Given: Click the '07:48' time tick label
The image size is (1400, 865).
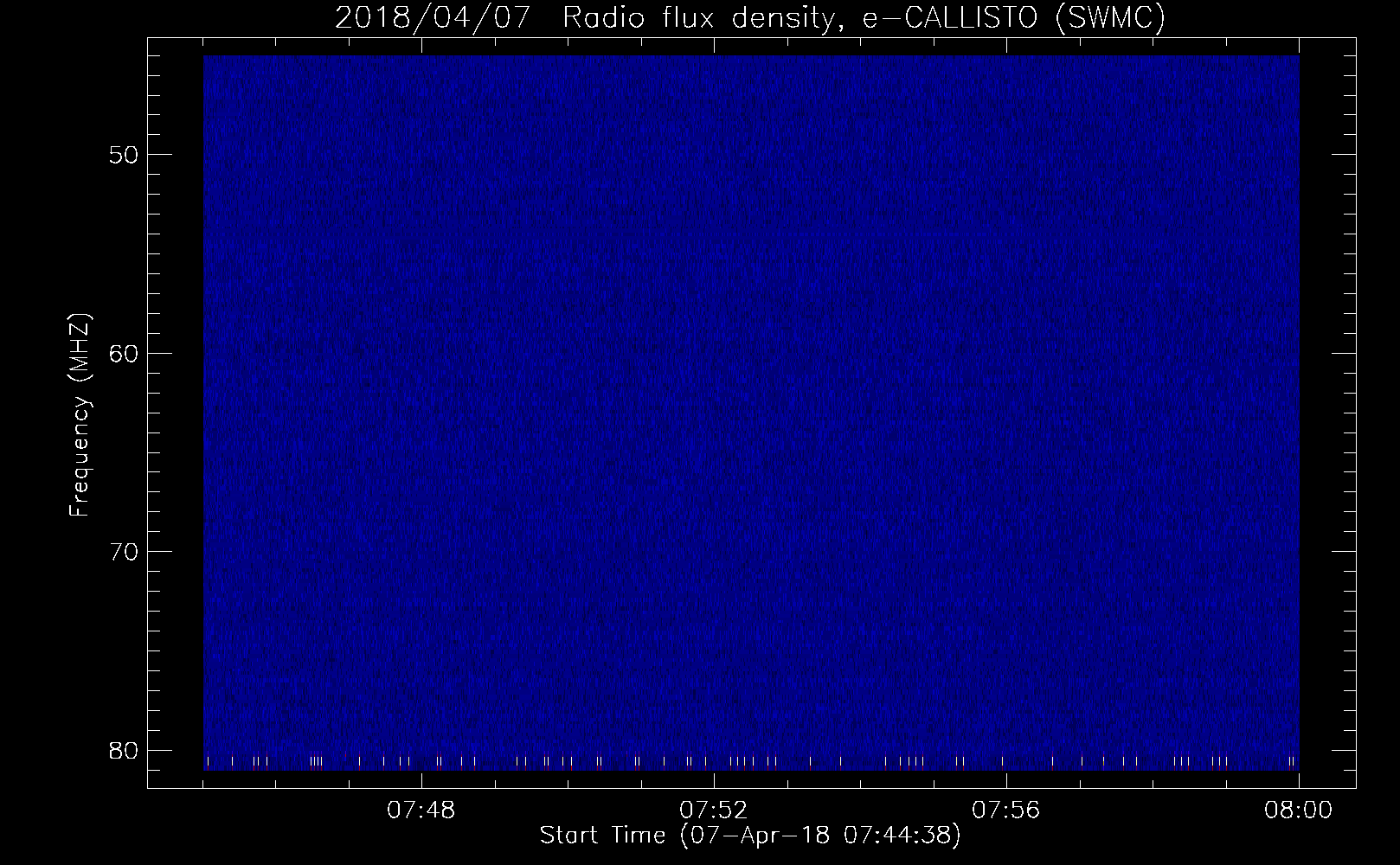Looking at the screenshot, I should [x=421, y=811].
